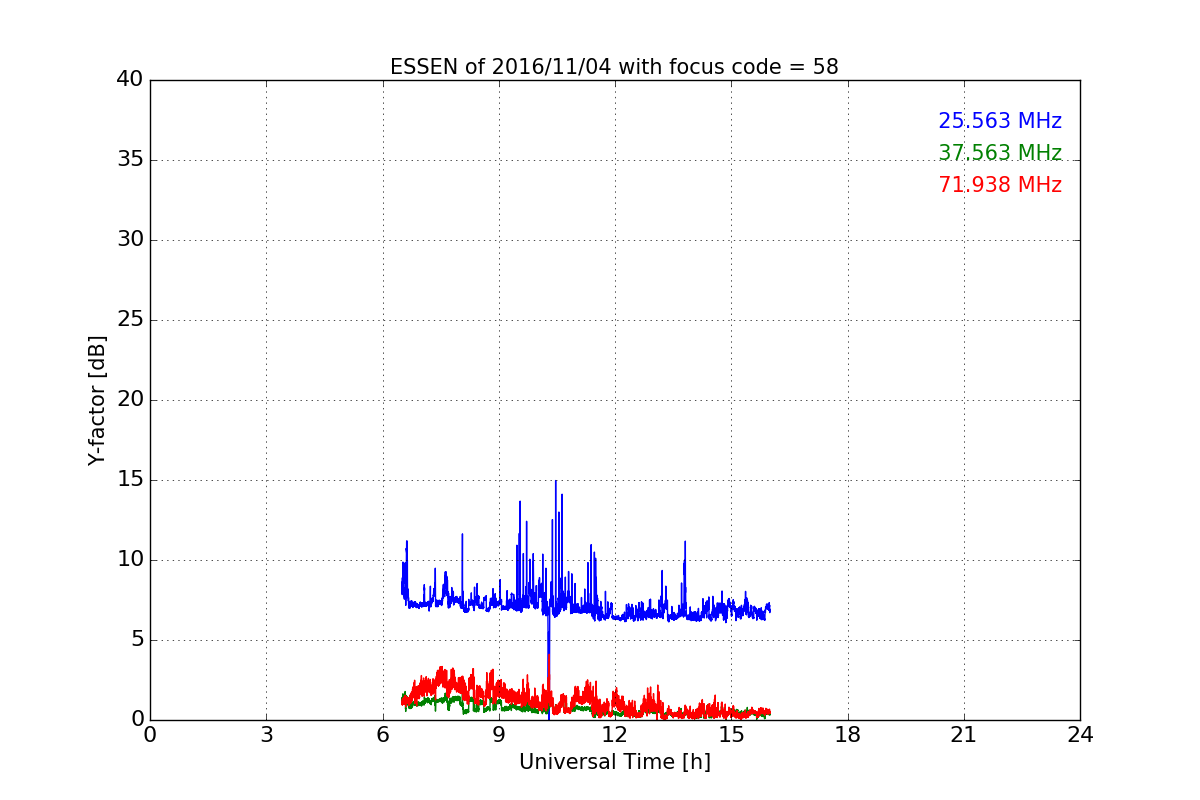Click the 'Y-factor [dB]' axis label
Screen dimensions: 1200x800
(x=97, y=400)
